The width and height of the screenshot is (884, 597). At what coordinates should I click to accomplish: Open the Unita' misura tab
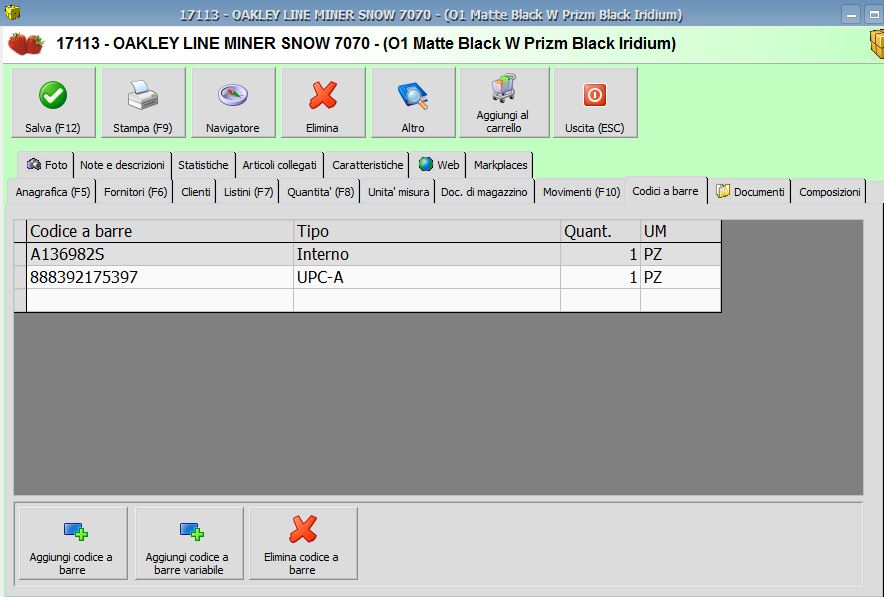[x=398, y=192]
